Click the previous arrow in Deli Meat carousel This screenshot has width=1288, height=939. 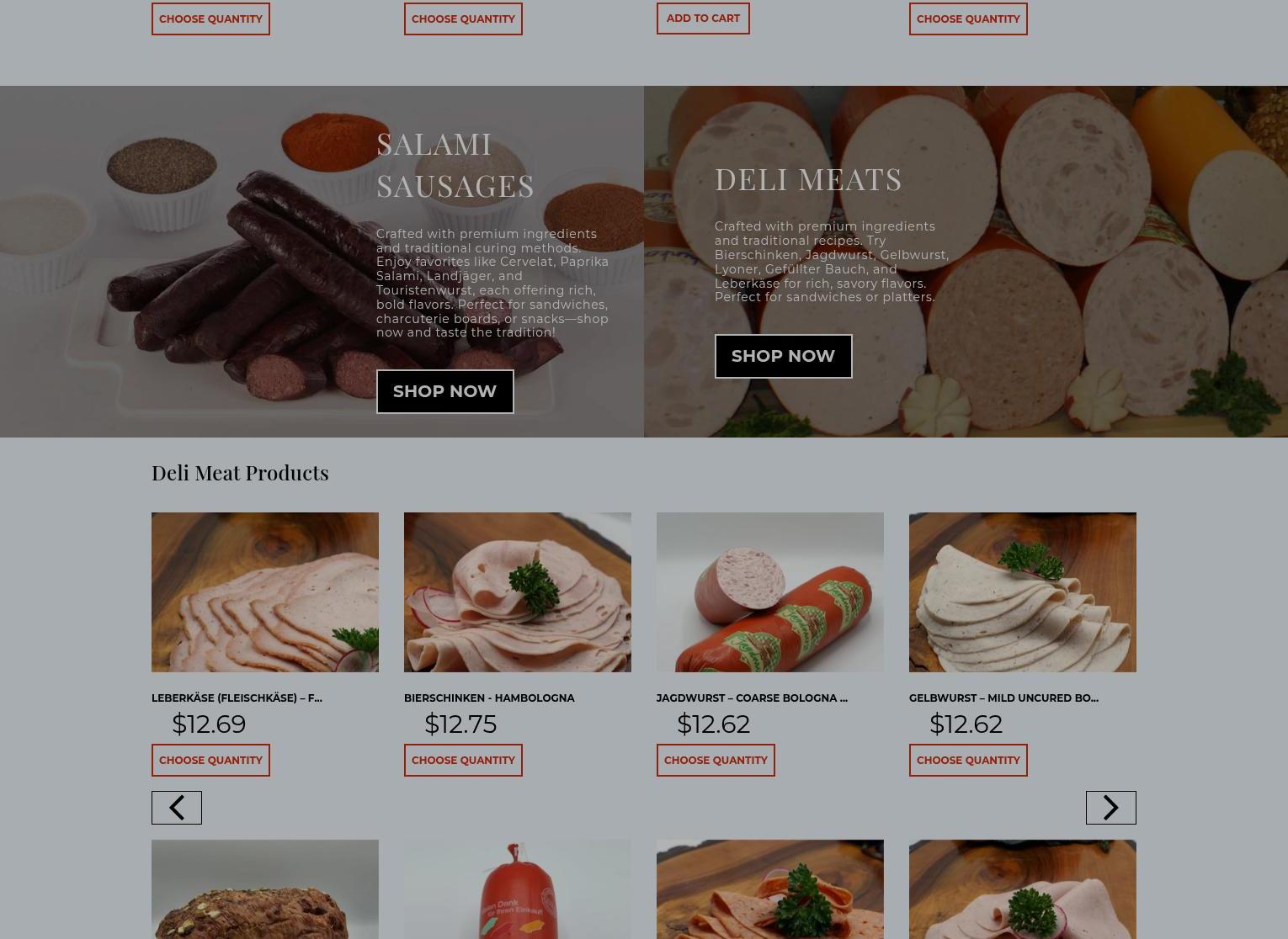pos(177,808)
